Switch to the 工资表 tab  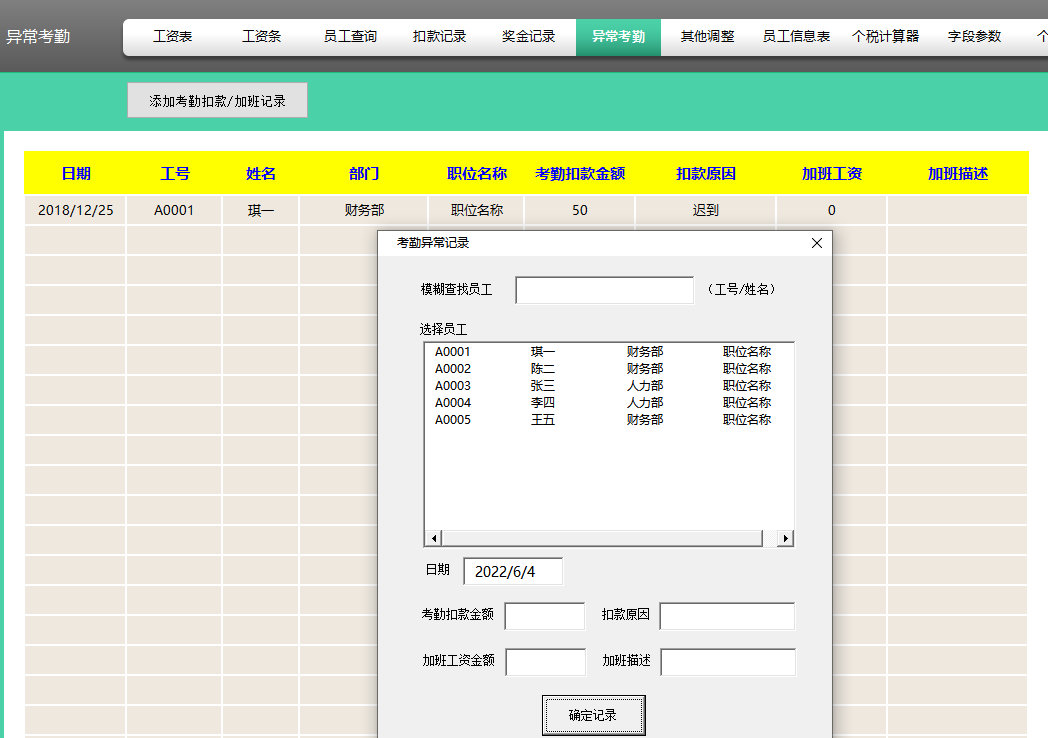[171, 36]
